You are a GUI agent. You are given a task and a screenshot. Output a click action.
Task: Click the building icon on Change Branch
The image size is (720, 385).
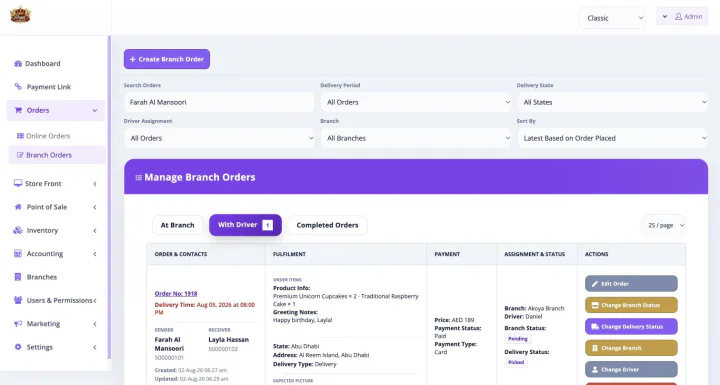click(595, 348)
